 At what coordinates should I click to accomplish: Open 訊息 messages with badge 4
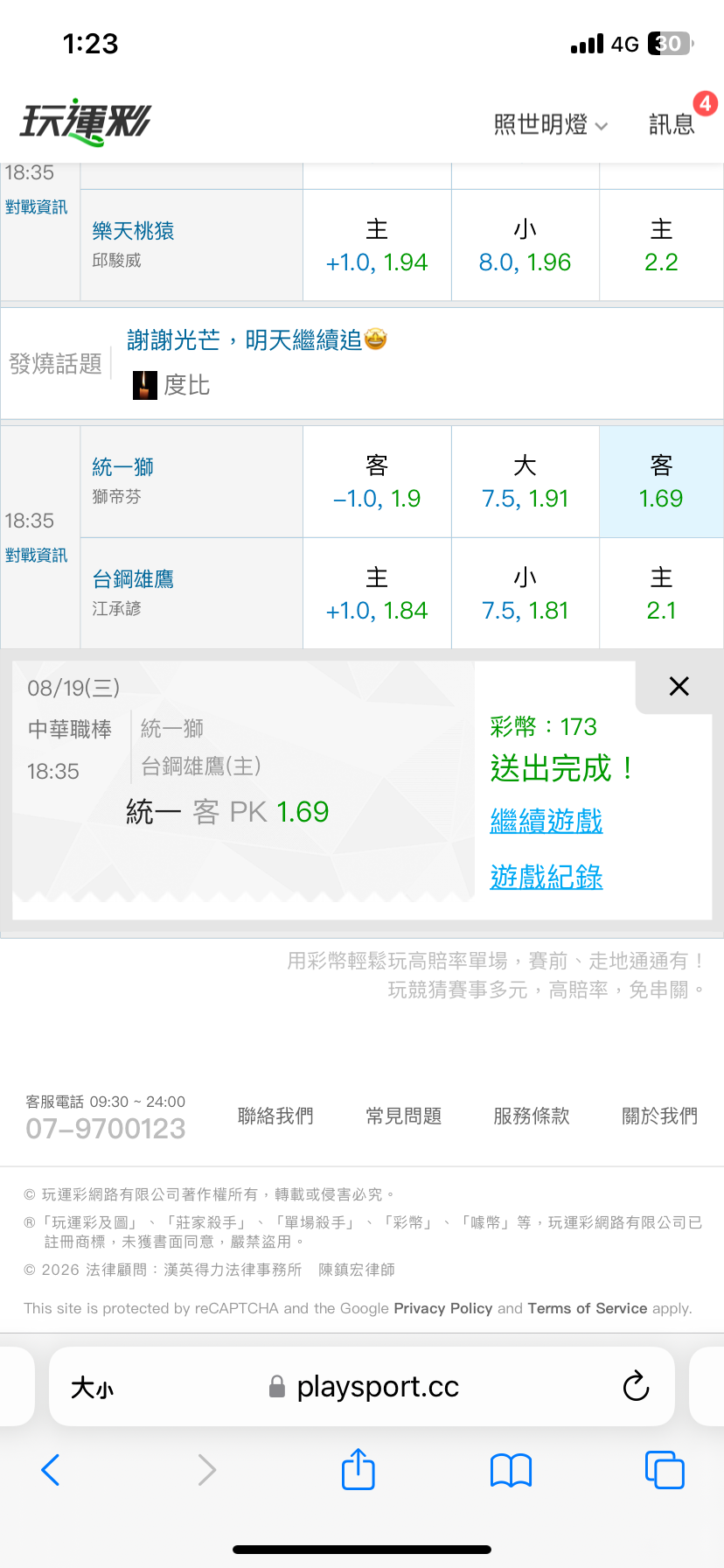coord(672,125)
